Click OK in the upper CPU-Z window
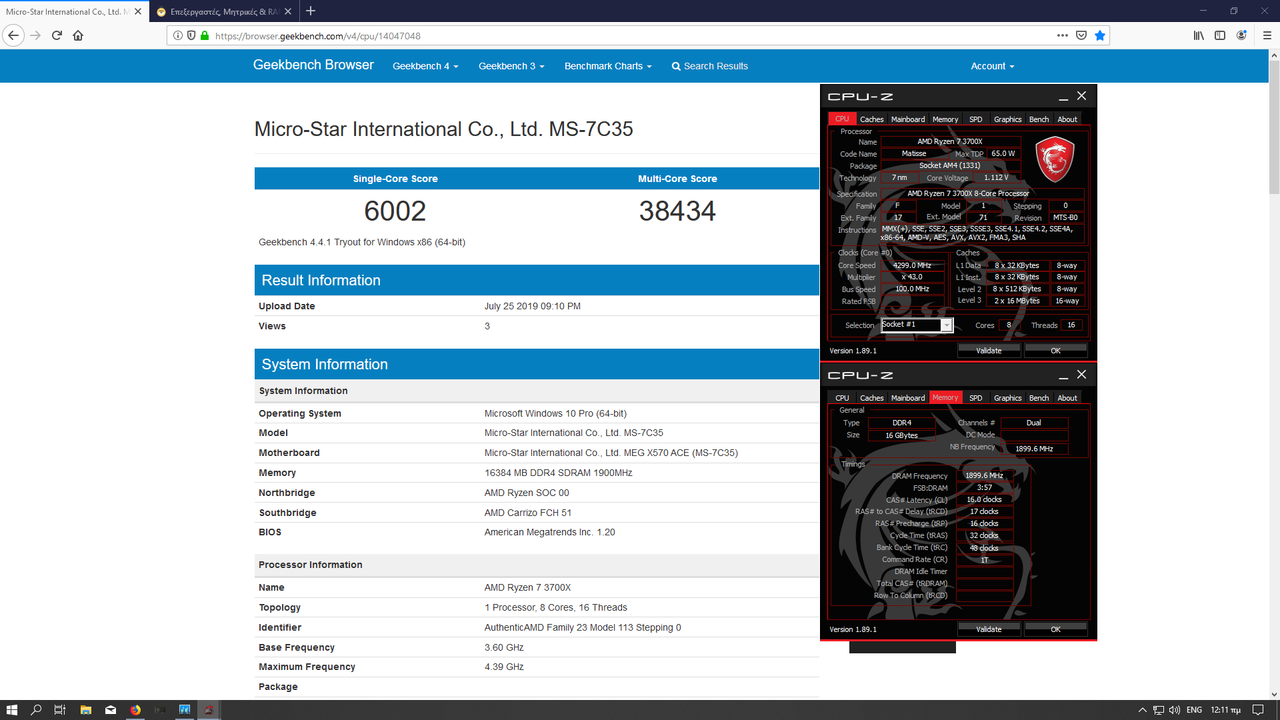 click(1056, 351)
